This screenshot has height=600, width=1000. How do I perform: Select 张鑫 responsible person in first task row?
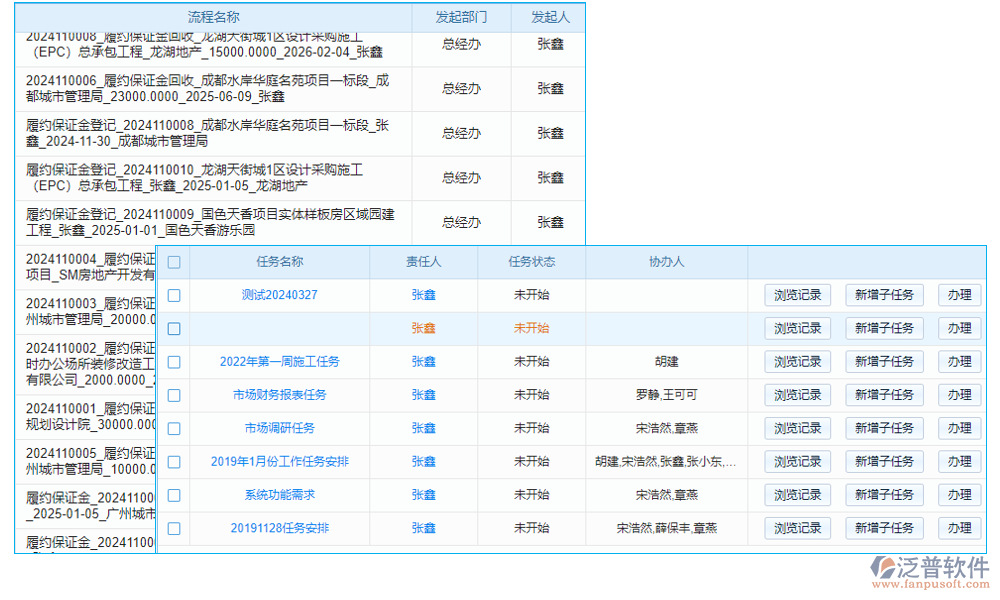[x=422, y=294]
